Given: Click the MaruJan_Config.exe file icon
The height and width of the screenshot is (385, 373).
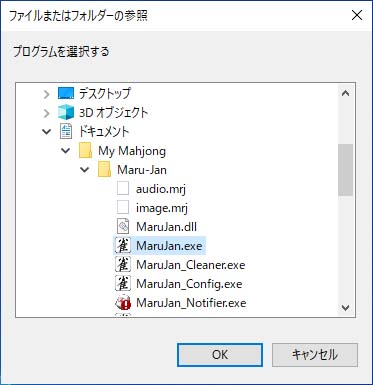Looking at the screenshot, I should (123, 284).
